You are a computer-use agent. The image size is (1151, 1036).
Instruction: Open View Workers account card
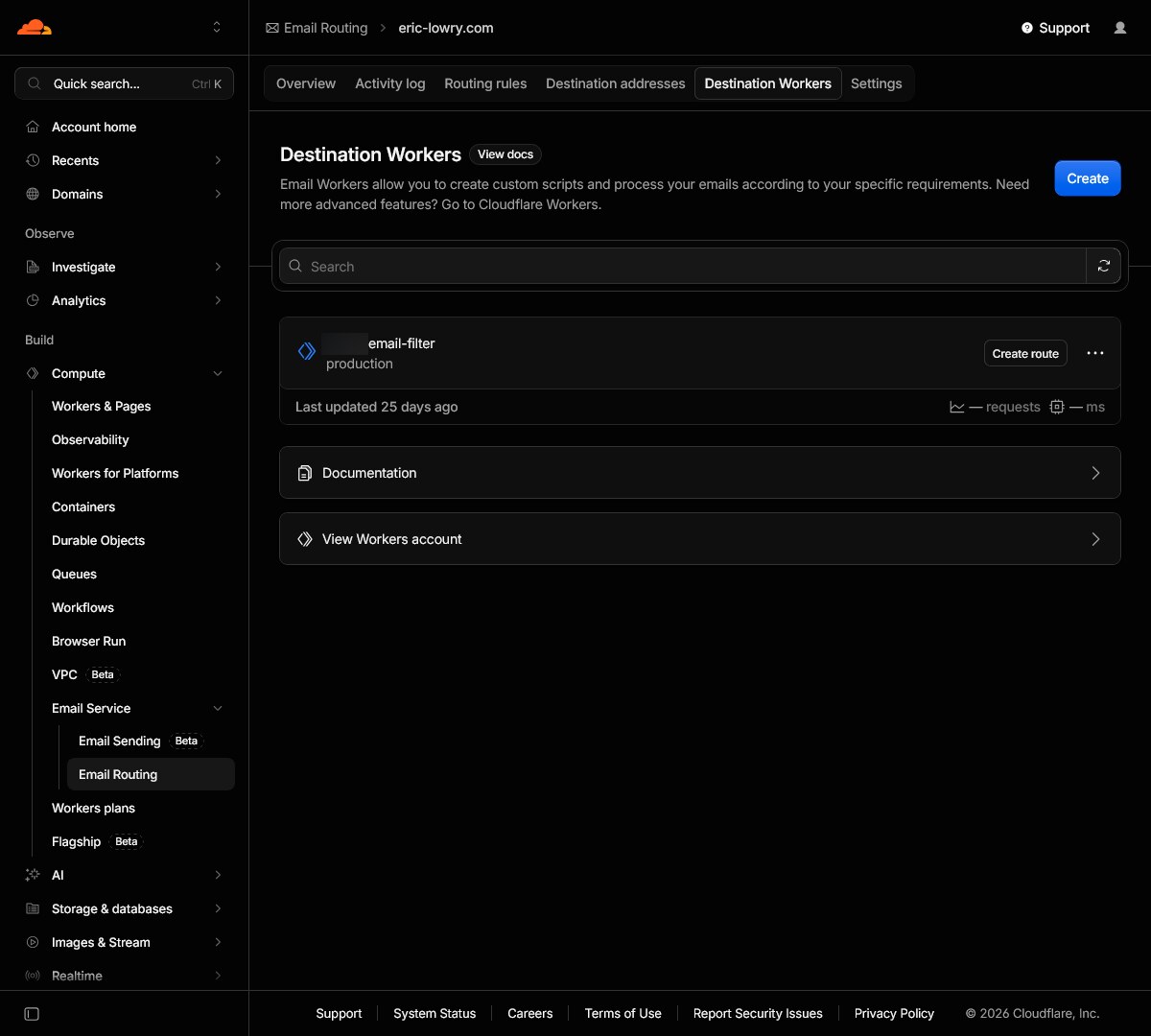(x=700, y=539)
